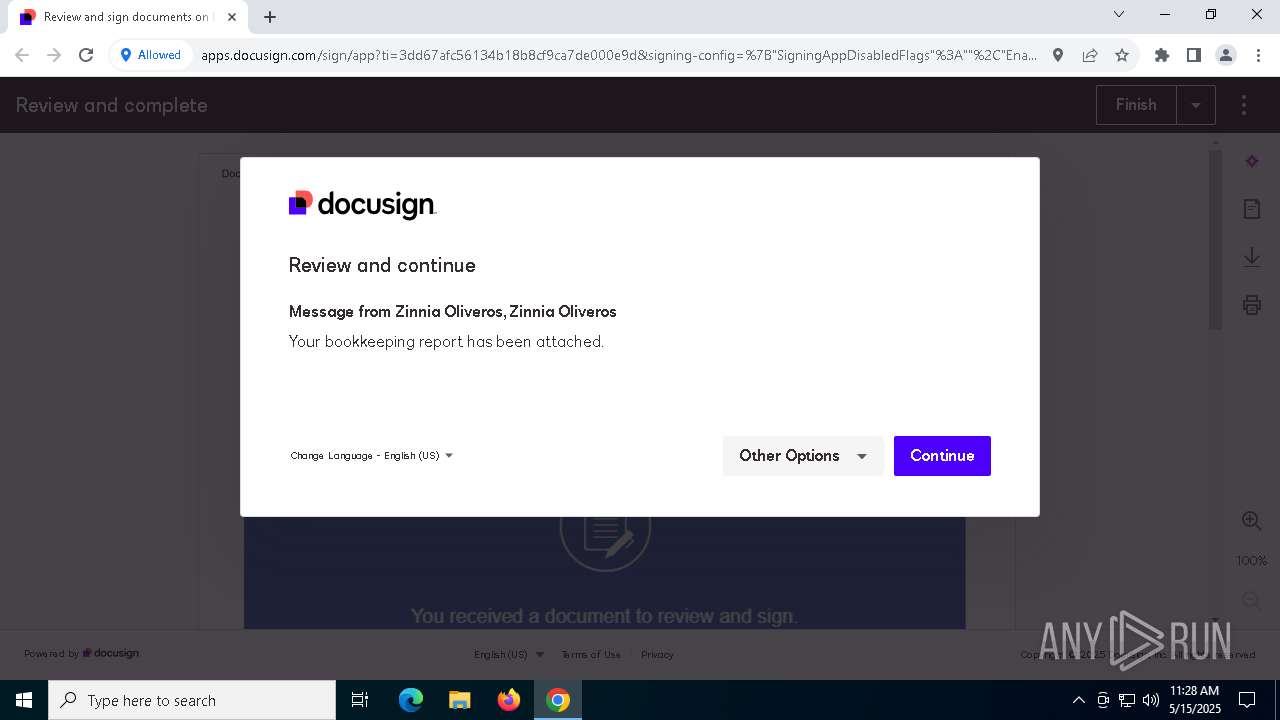The width and height of the screenshot is (1280, 720).
Task: Click the zoom in magnifier icon
Action: pyautogui.click(x=1251, y=520)
